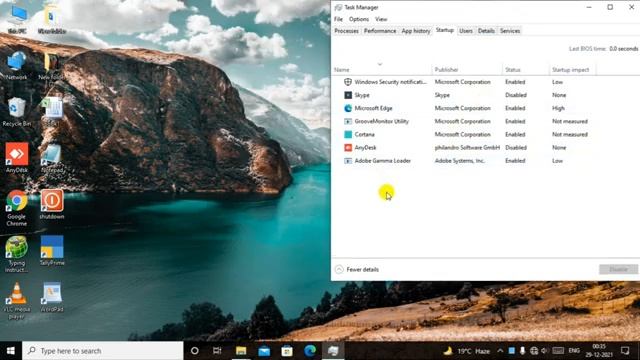The height and width of the screenshot is (360, 640).
Task: Click the microphone tray icon
Action: click(x=522, y=351)
